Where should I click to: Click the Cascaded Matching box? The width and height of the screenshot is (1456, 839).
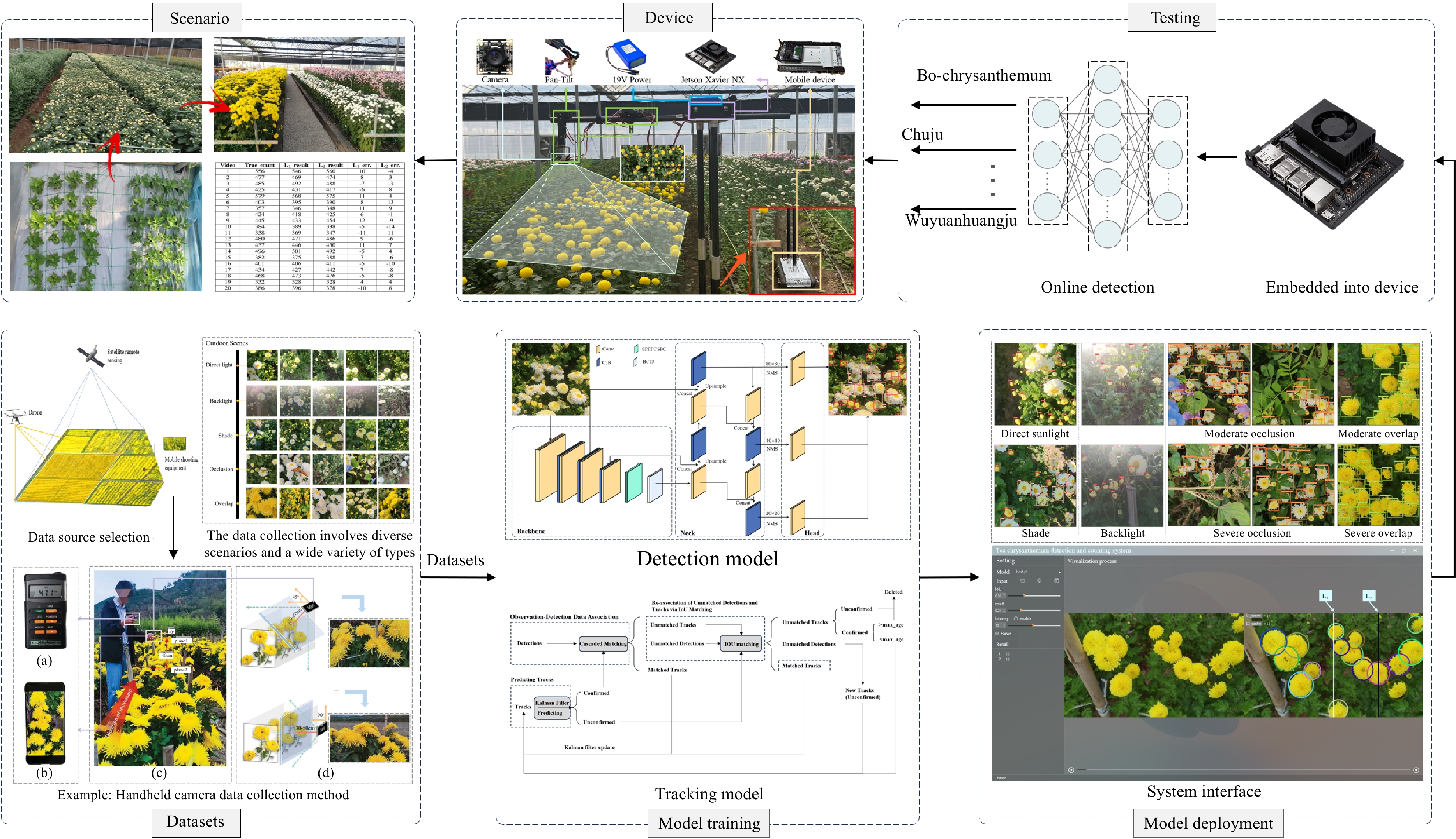coord(603,644)
